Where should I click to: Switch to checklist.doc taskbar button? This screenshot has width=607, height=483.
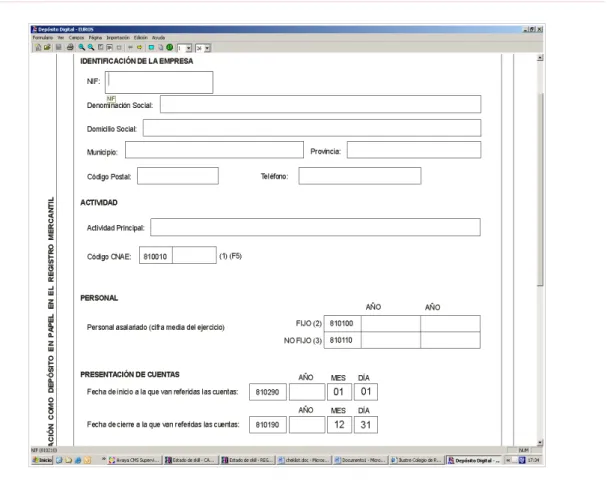click(x=304, y=460)
